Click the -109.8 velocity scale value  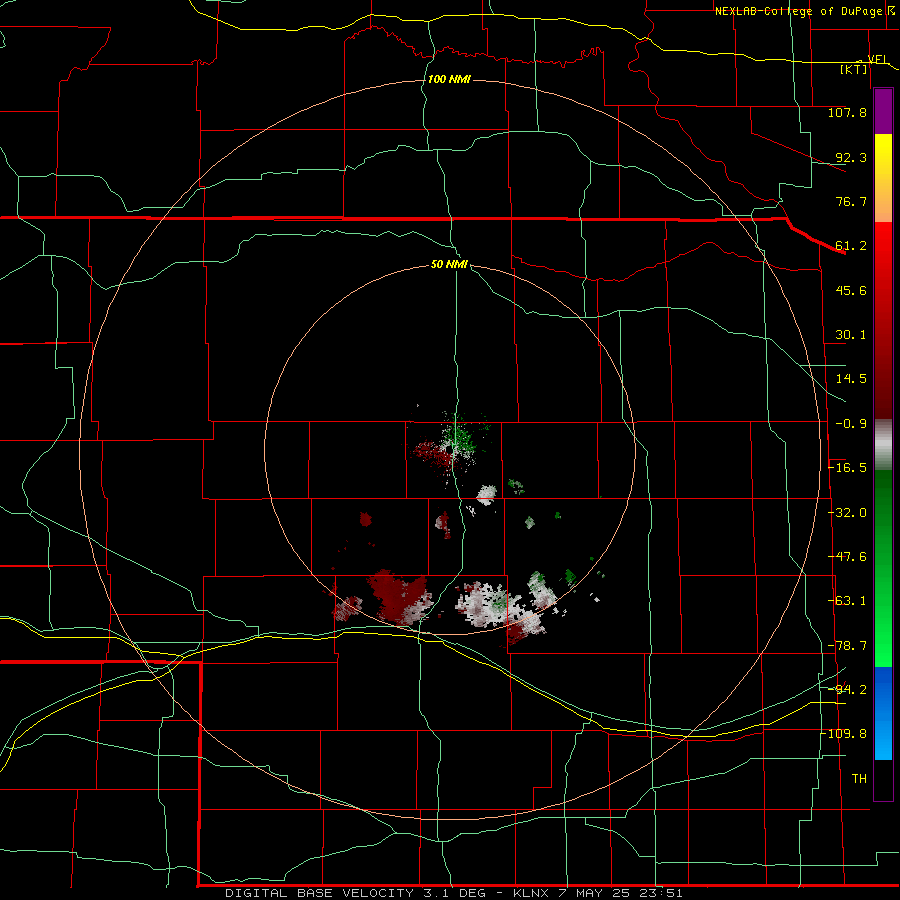coord(844,734)
